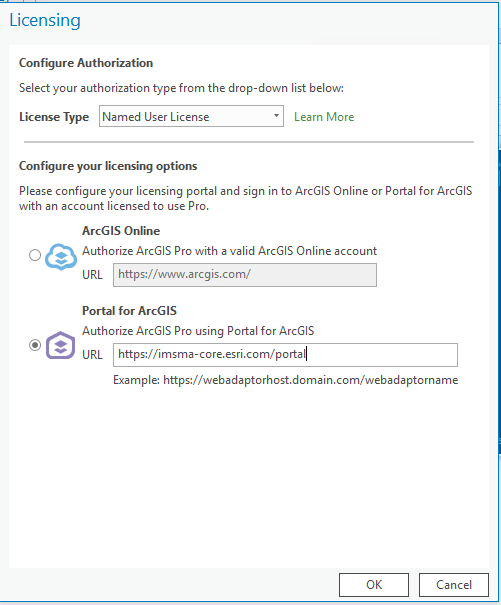The height and width of the screenshot is (605, 501).
Task: Click the dropdown arrow next to Named User License
Action: point(276,116)
